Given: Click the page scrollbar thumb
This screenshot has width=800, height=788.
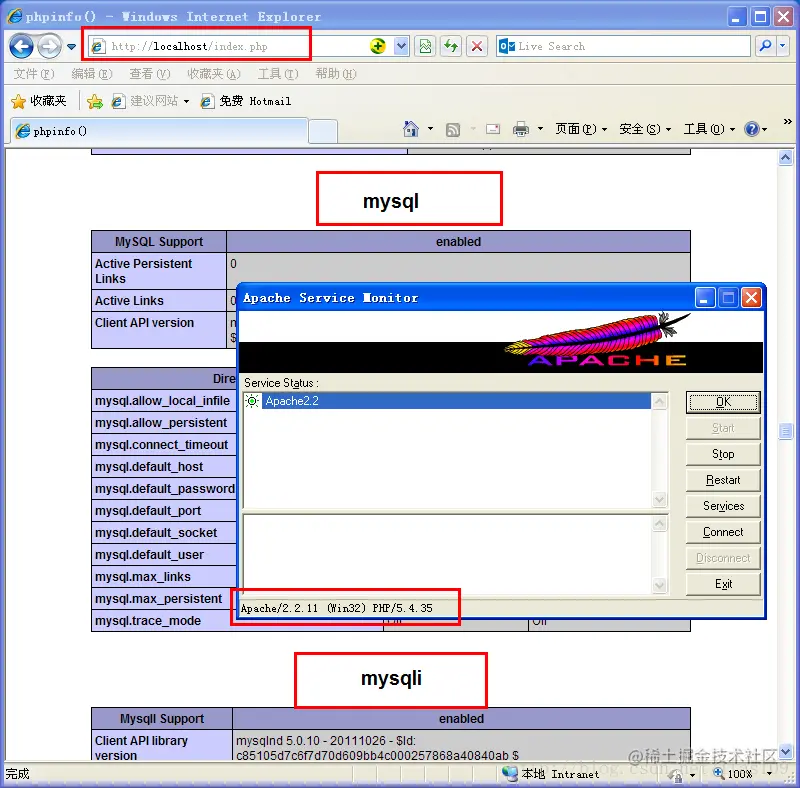Looking at the screenshot, I should point(785,431).
